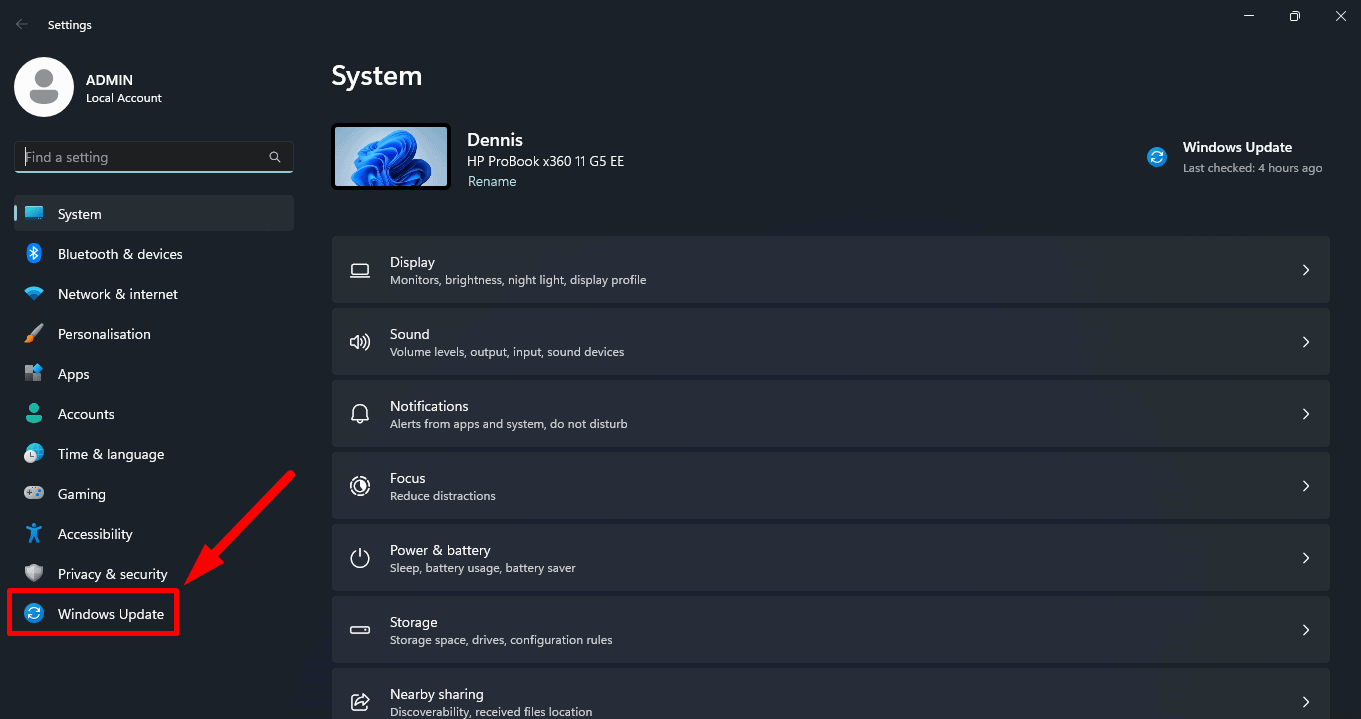This screenshot has width=1361, height=719.
Task: Select Time & language in the sidebar
Action: [110, 454]
